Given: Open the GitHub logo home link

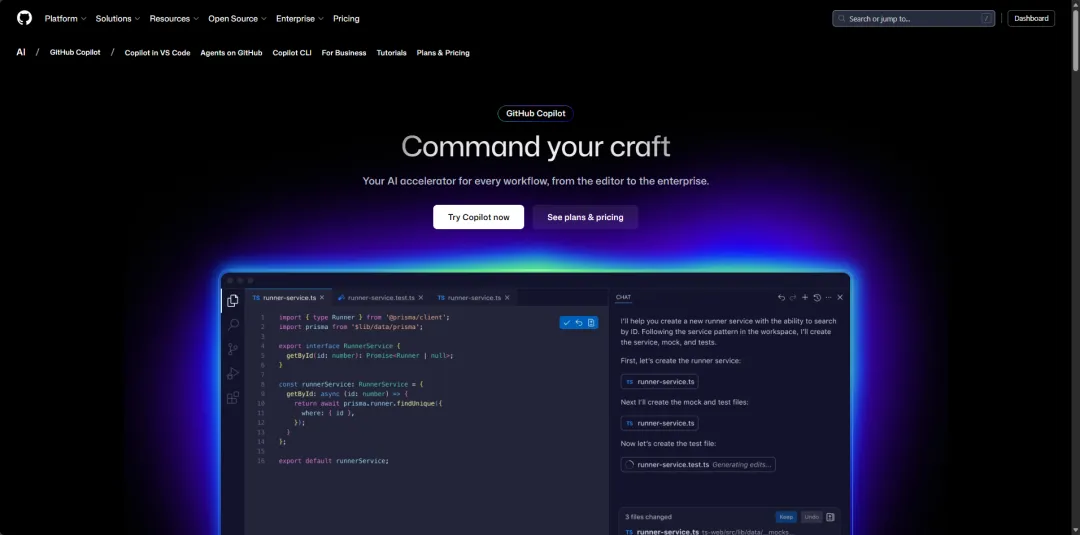Looking at the screenshot, I should [24, 19].
